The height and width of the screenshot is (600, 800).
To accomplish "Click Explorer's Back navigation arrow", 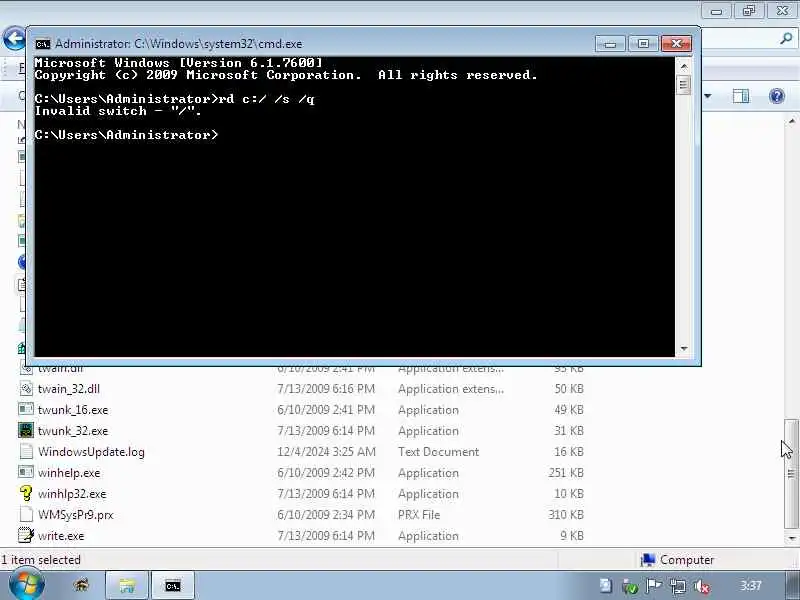I will [x=14, y=38].
